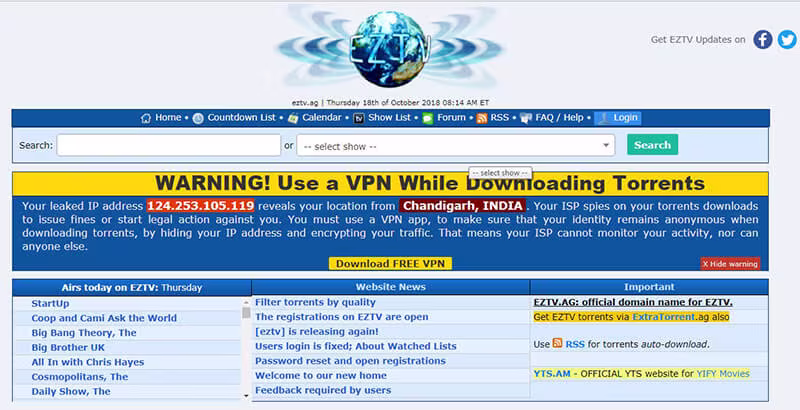The width and height of the screenshot is (800, 410).
Task: Open The registrations on EZTV are open
Action: 341,317
